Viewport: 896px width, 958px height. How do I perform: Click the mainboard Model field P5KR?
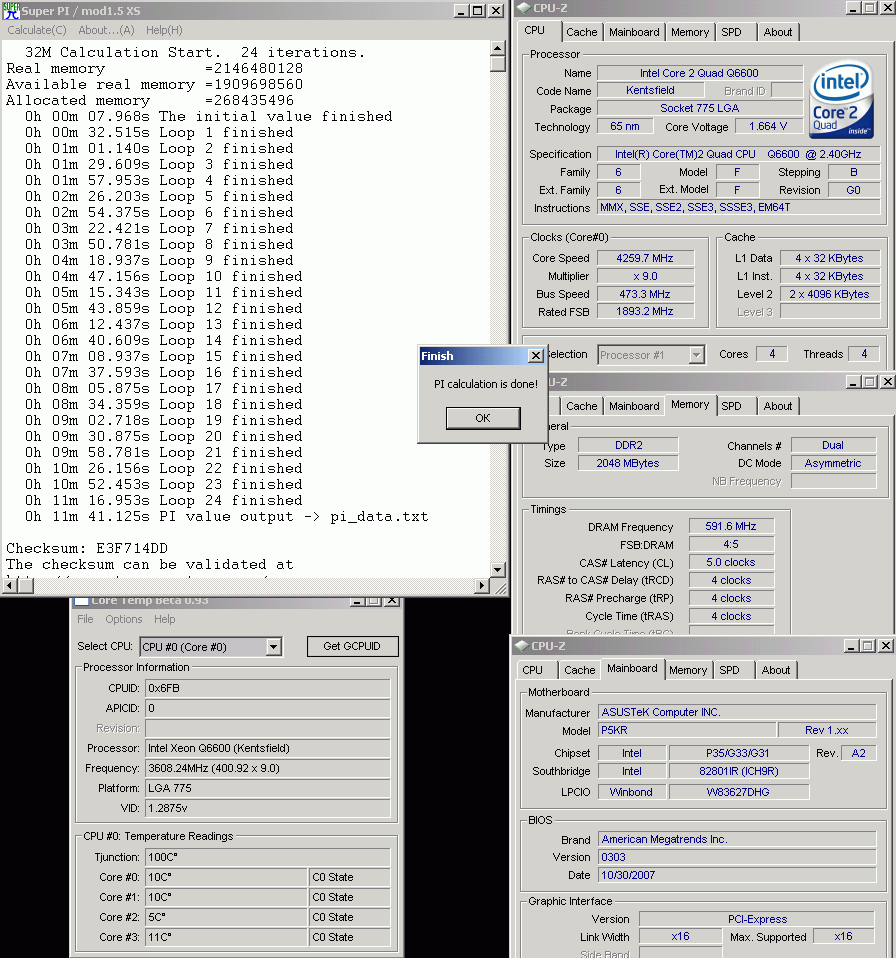coord(687,730)
